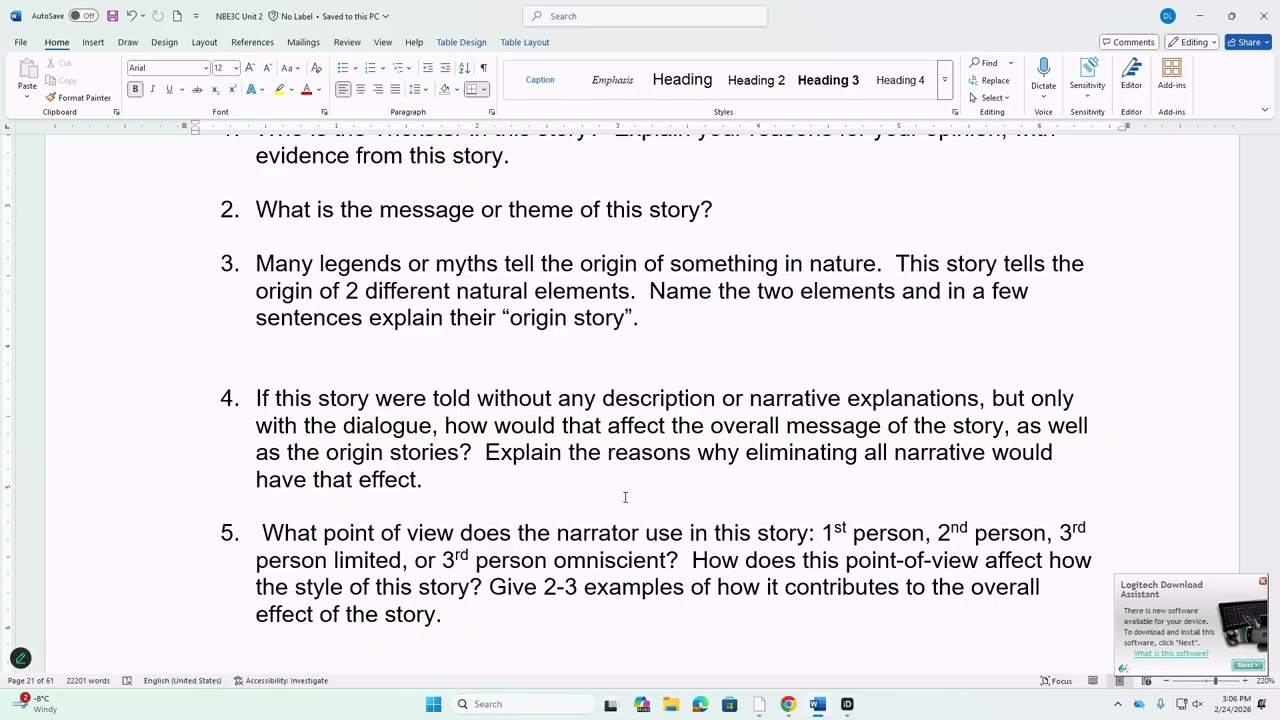Justify the paragraph text
Image resolution: width=1280 pixels, height=720 pixels.
click(x=395, y=90)
